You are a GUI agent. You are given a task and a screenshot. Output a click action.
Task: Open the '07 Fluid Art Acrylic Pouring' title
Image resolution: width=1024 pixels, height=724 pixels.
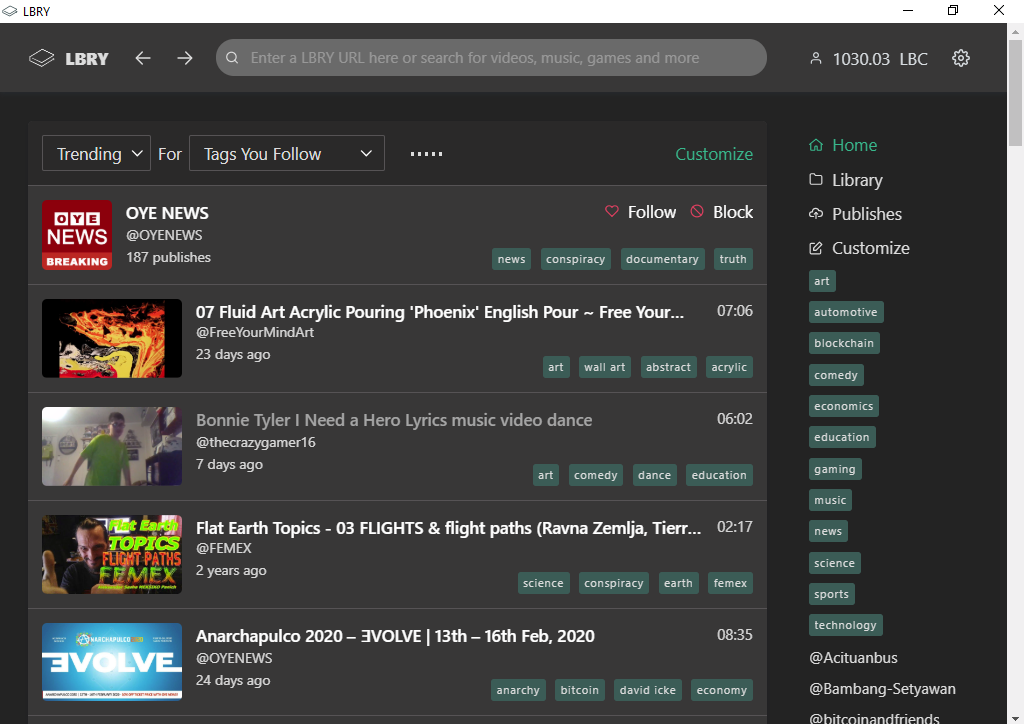(440, 312)
